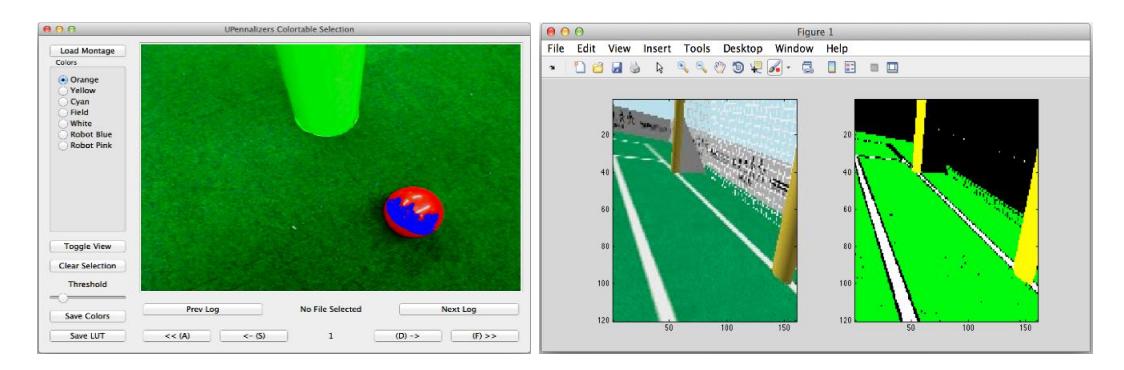Enable the Data Cursor tool
The width and height of the screenshot is (1124, 370).
click(756, 68)
